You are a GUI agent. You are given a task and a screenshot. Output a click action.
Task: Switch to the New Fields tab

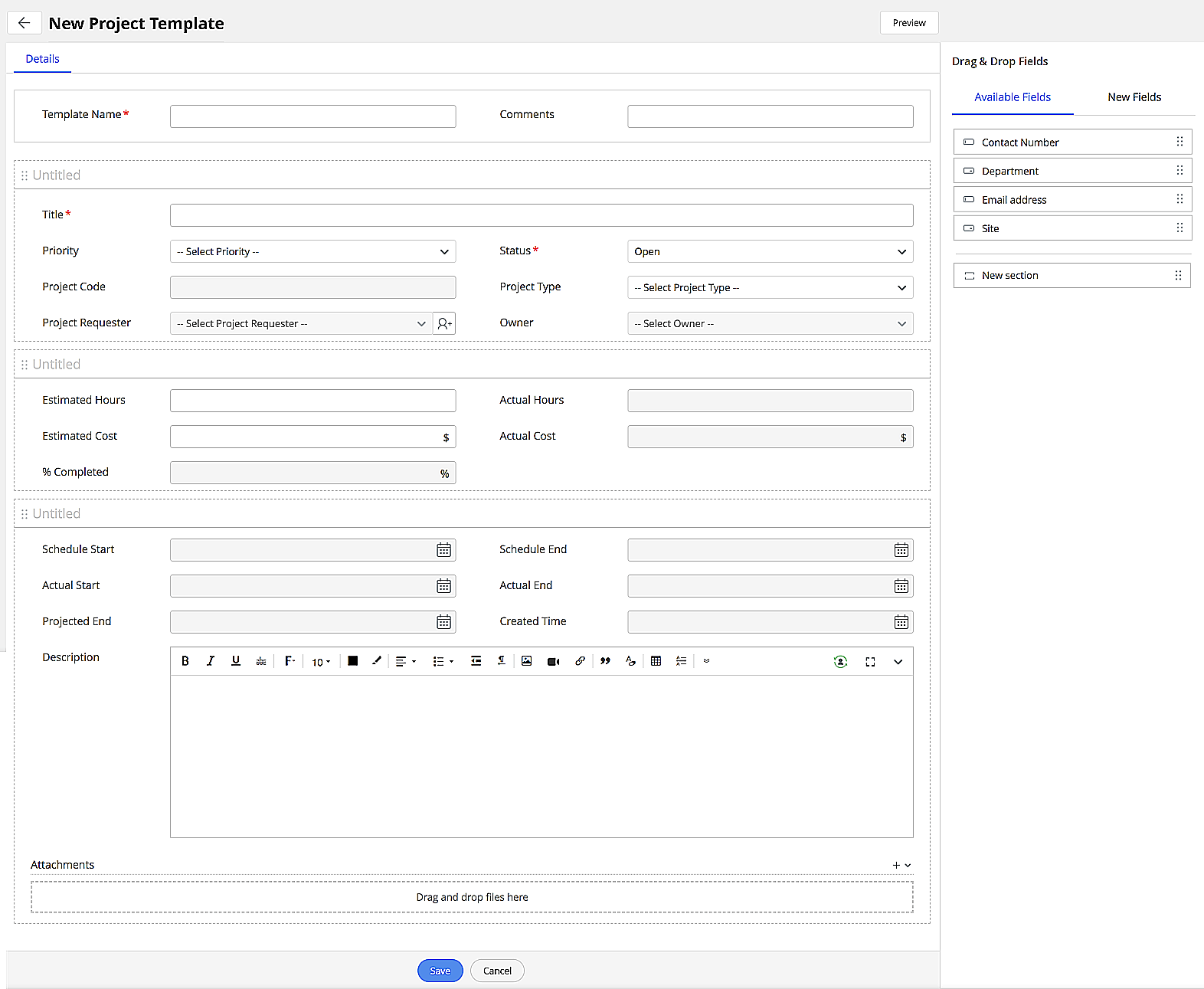pyautogui.click(x=1134, y=97)
